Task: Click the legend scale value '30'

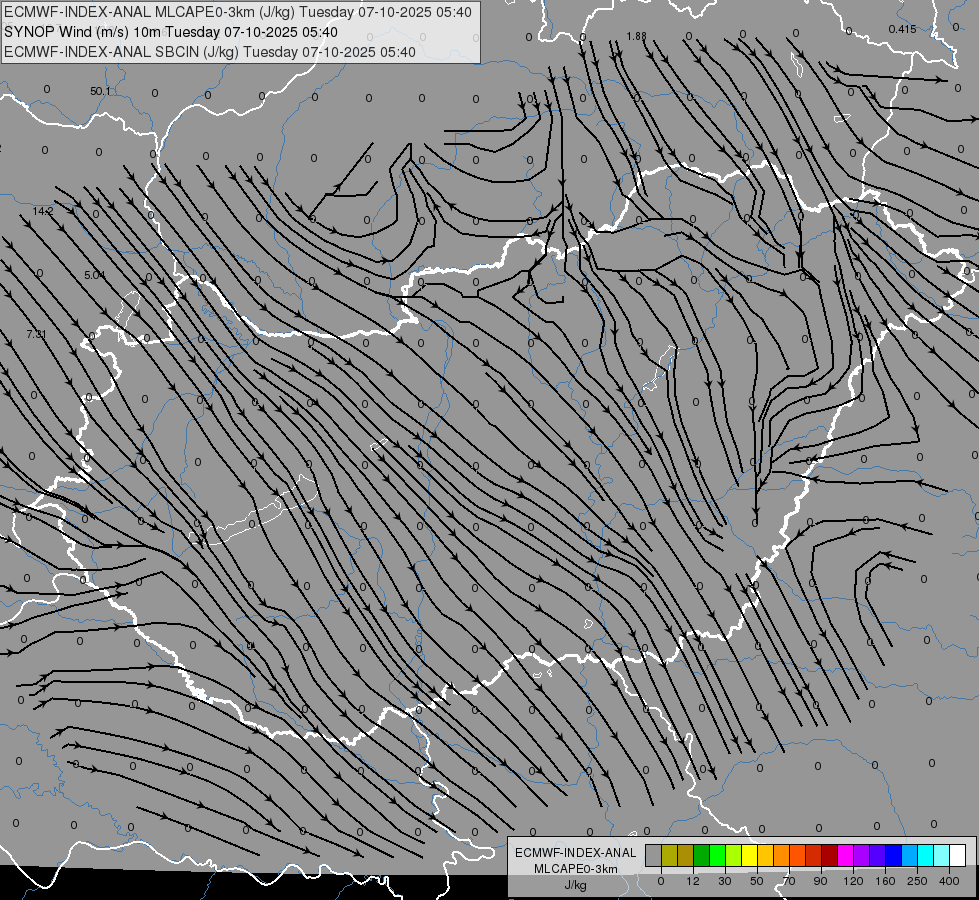Action: click(725, 881)
